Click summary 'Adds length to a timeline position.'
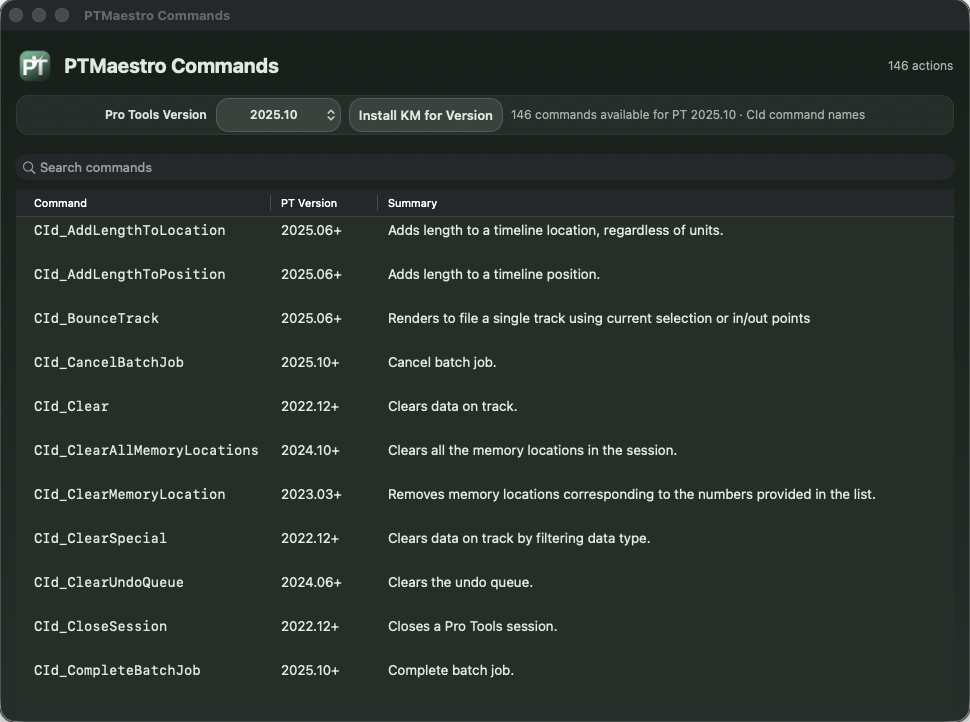Screen dimensions: 970x722 [494, 274]
